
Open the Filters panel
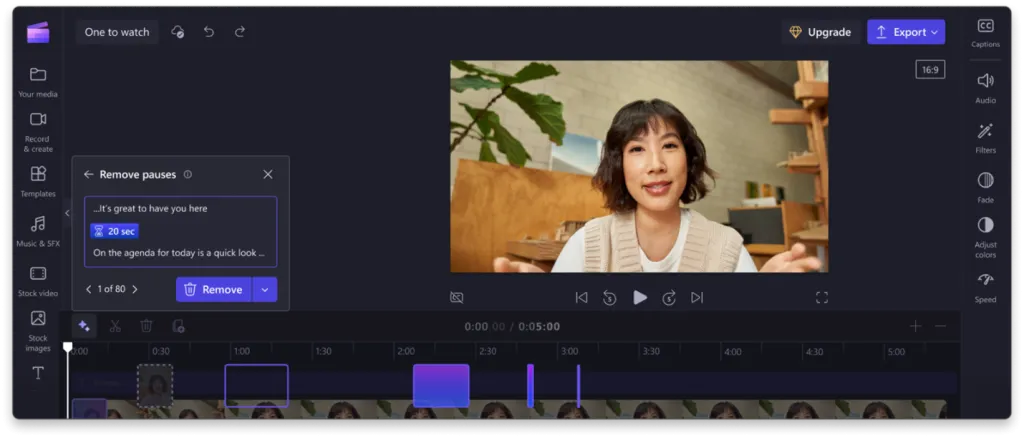pos(984,136)
